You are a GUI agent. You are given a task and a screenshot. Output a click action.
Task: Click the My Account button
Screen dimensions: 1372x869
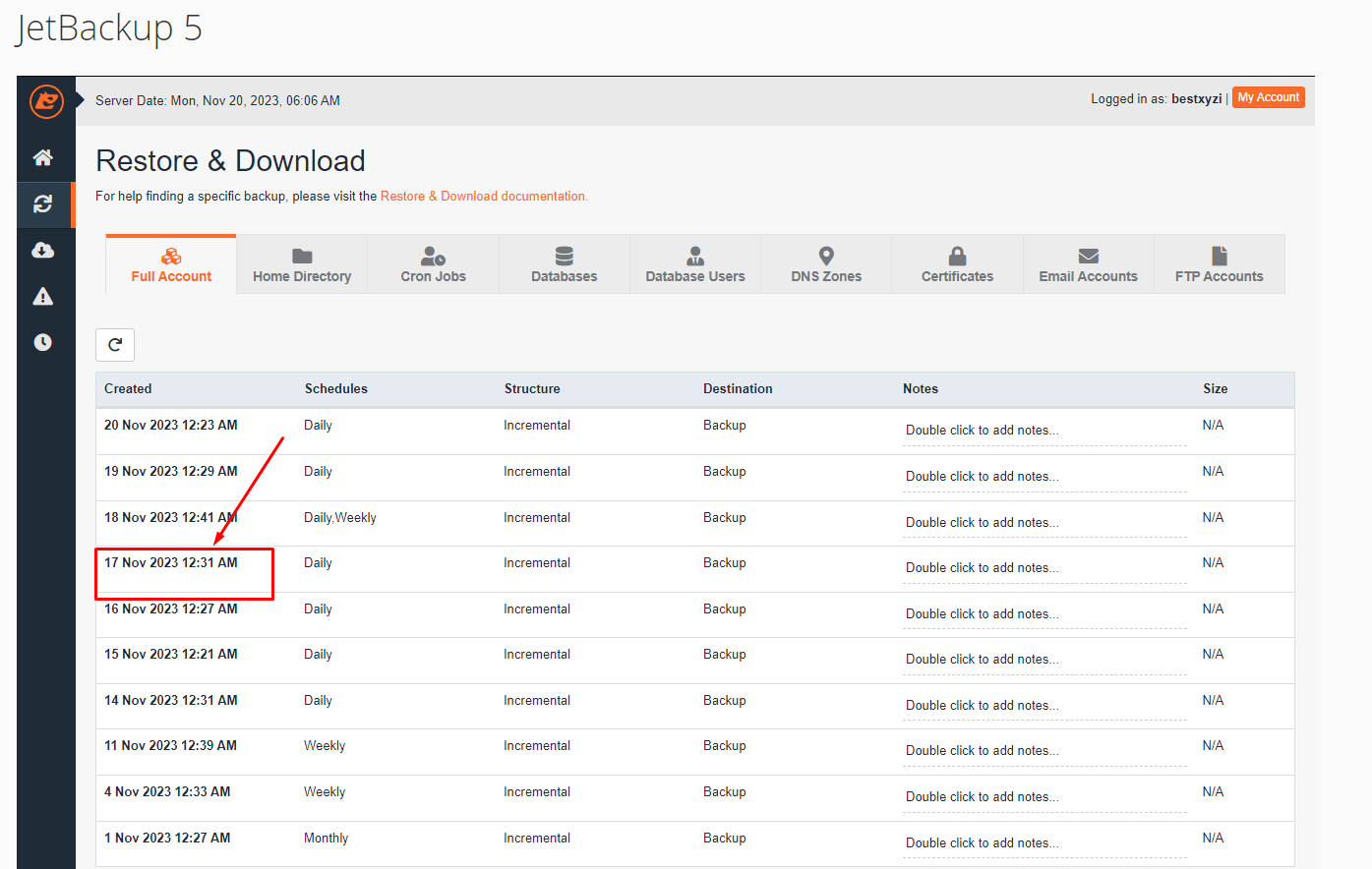coord(1269,97)
